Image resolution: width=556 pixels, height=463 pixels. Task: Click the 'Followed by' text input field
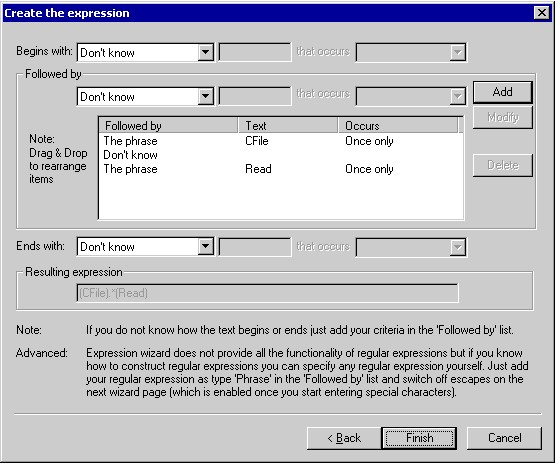[x=255, y=96]
